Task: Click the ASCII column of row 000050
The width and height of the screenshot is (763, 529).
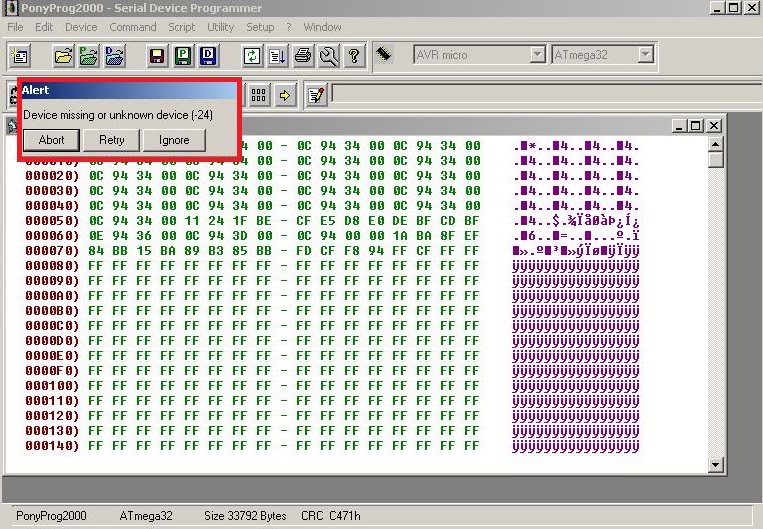Action: click(x=576, y=221)
